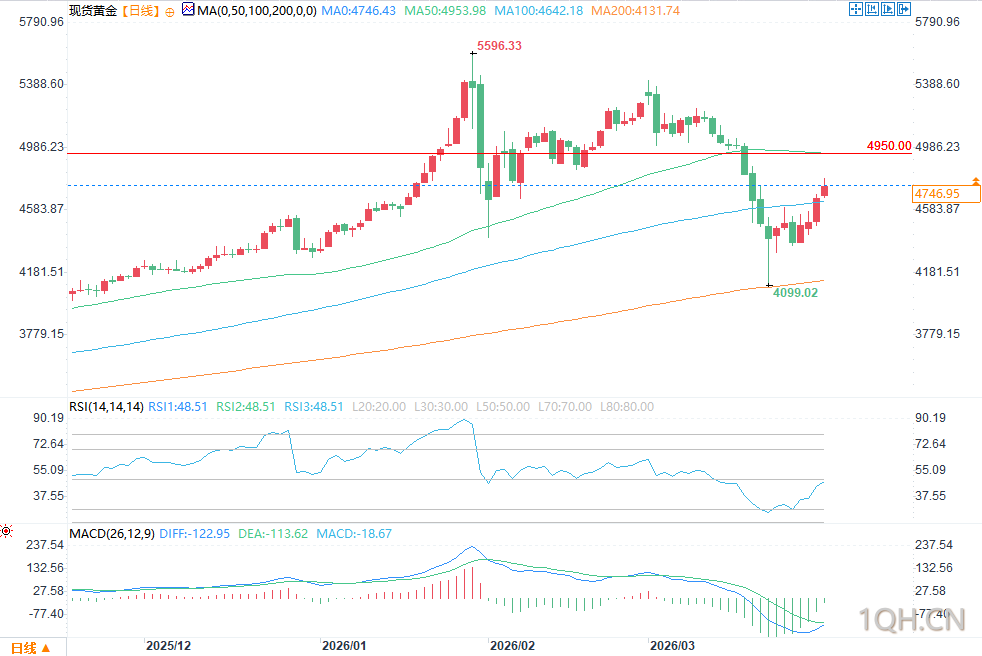982x656 pixels.
Task: Click the MA50:4953.98 value
Action: pos(445,11)
